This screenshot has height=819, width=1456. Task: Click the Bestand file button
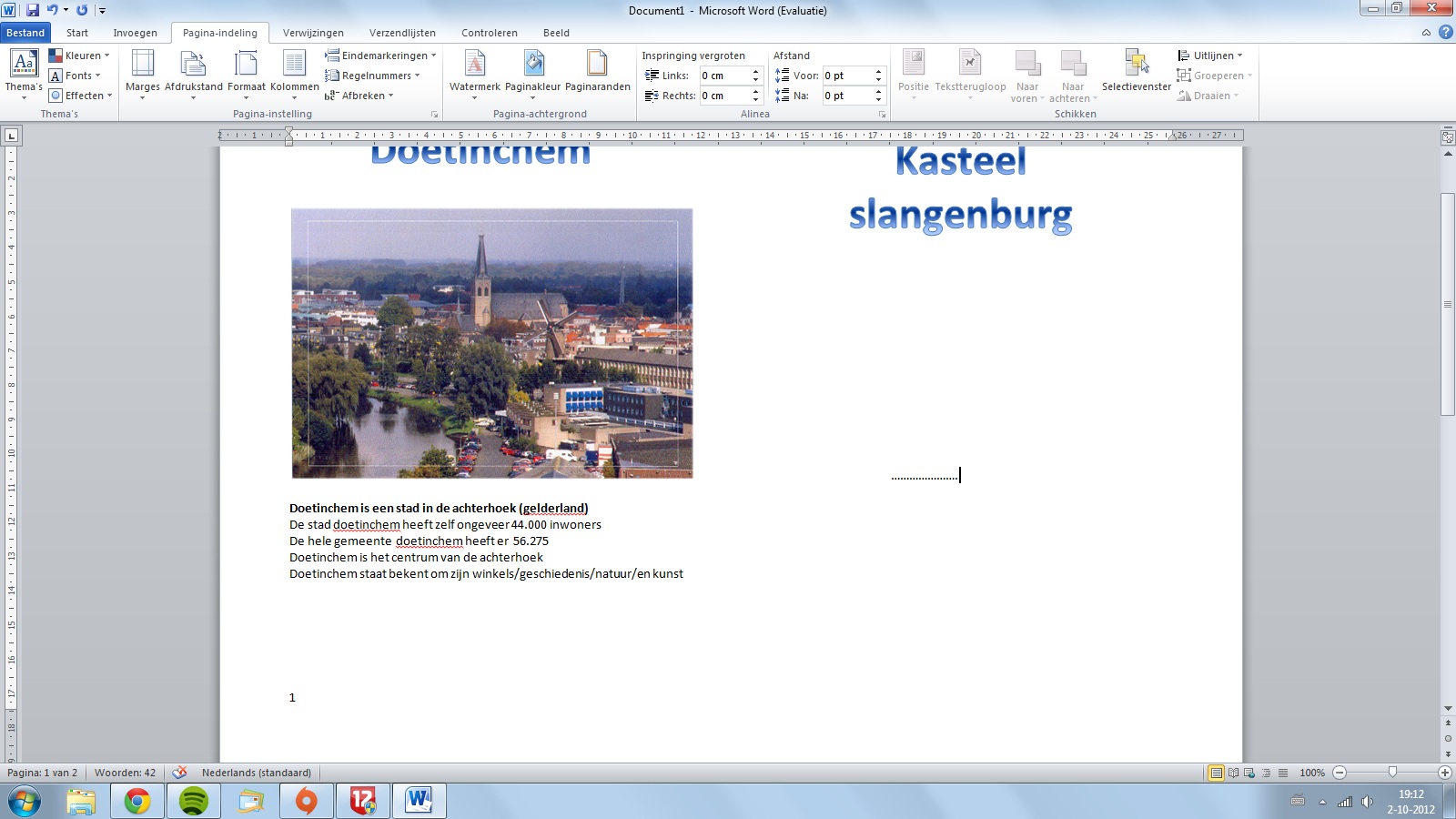coord(25,33)
